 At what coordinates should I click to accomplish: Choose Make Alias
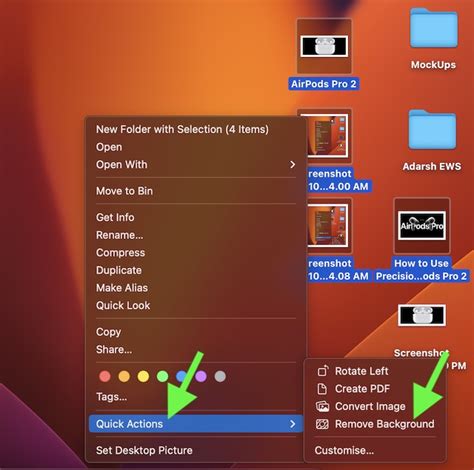(x=122, y=288)
